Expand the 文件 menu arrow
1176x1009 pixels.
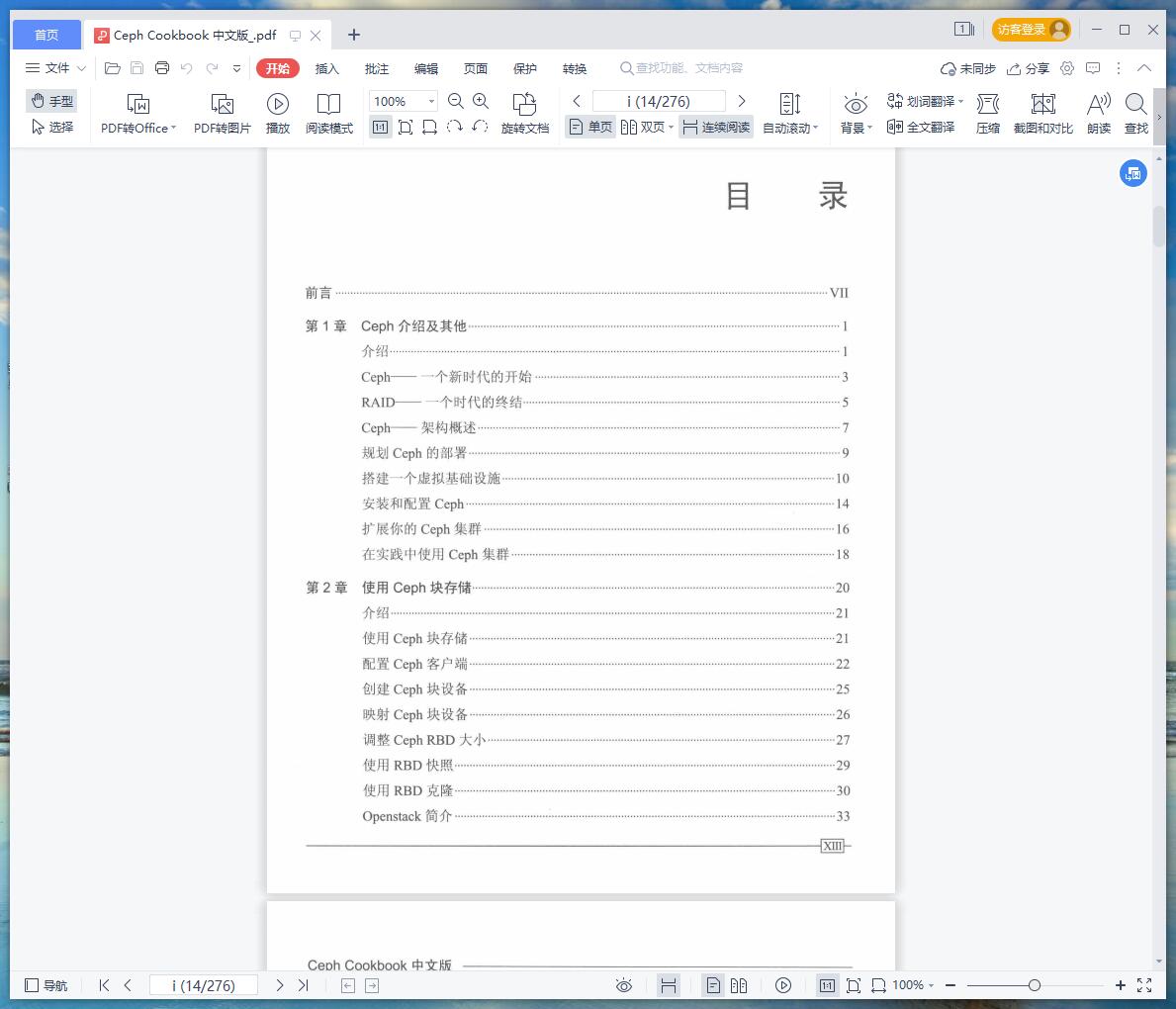coord(82,68)
